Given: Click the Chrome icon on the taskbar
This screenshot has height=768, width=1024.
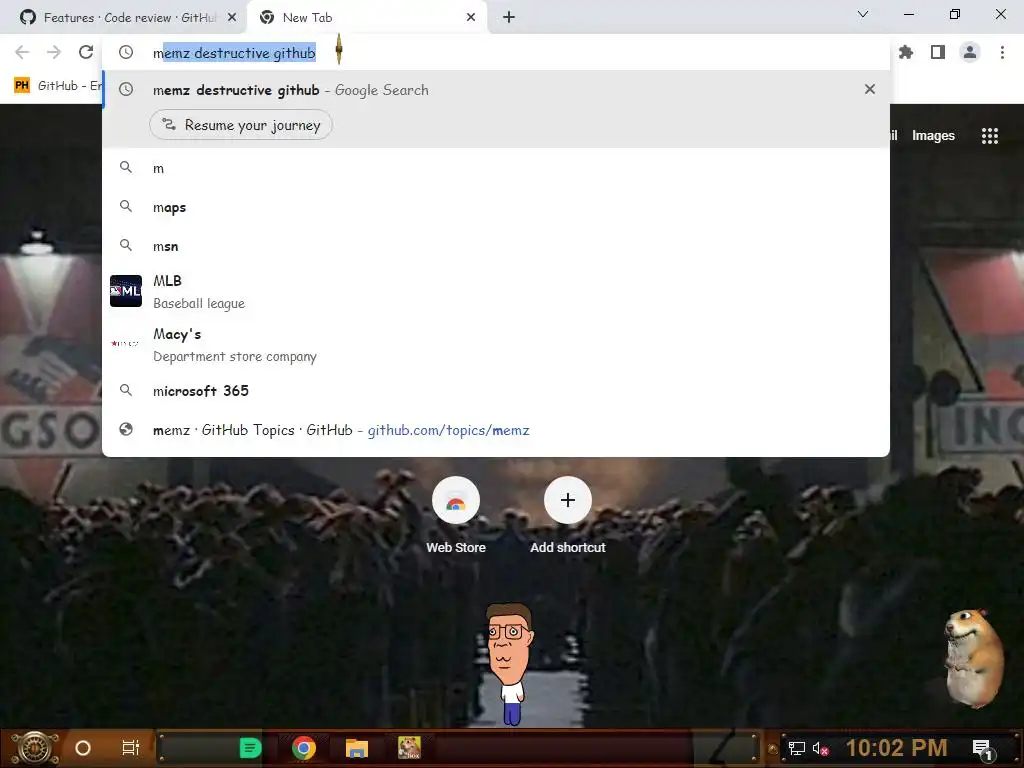Looking at the screenshot, I should click(x=304, y=748).
